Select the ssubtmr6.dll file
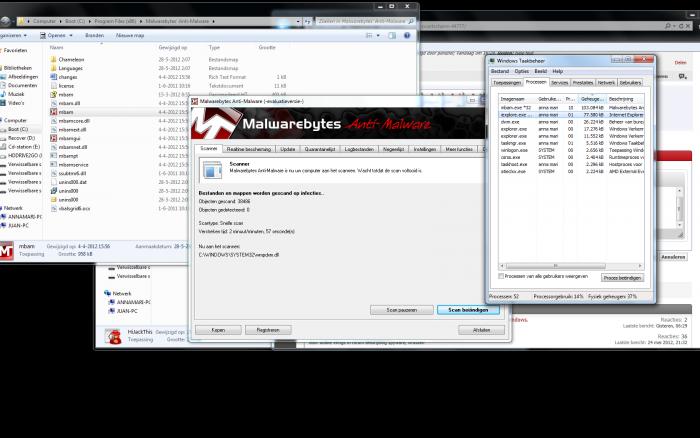Image resolution: width=700 pixels, height=438 pixels. point(72,173)
